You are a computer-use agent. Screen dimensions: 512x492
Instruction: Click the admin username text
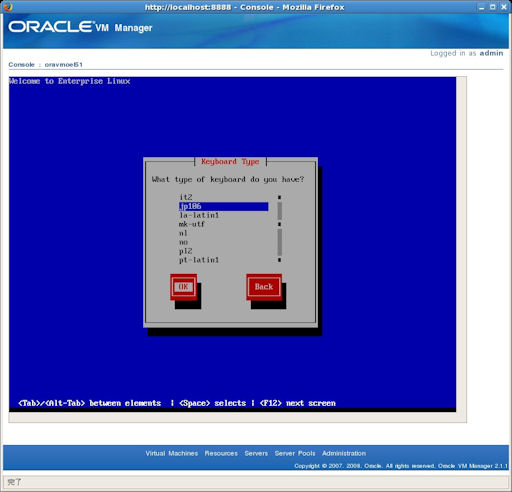coord(491,53)
